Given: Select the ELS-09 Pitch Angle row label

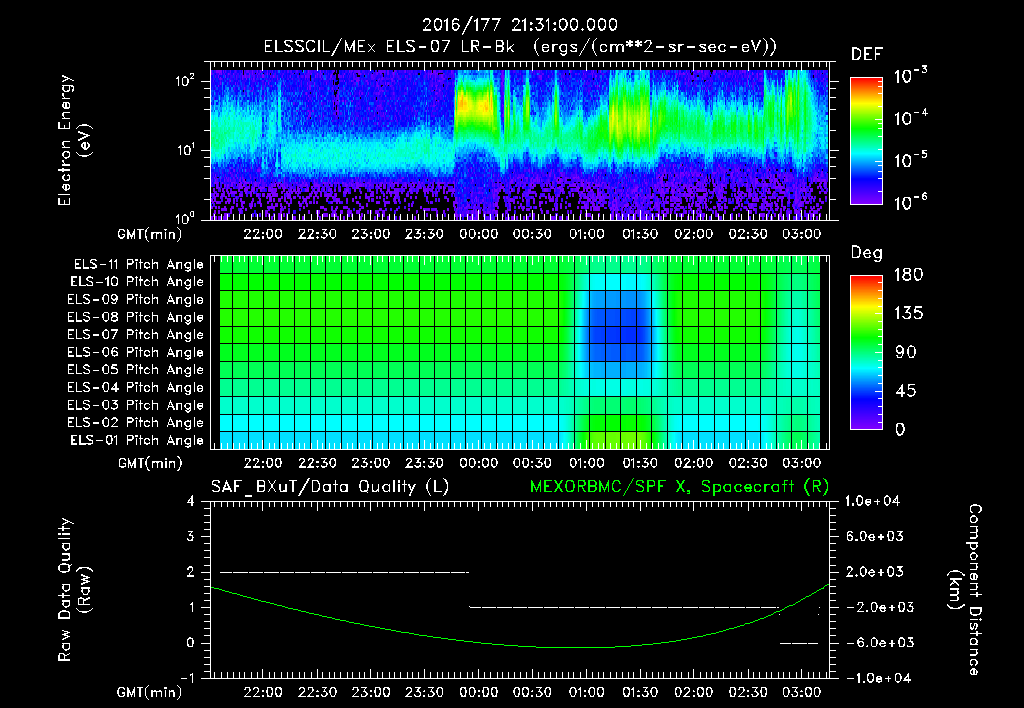Looking at the screenshot, I should 136,300.
